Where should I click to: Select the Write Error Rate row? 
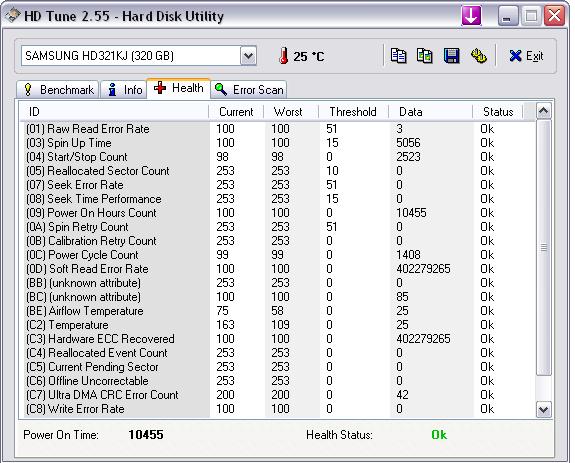tap(279, 409)
